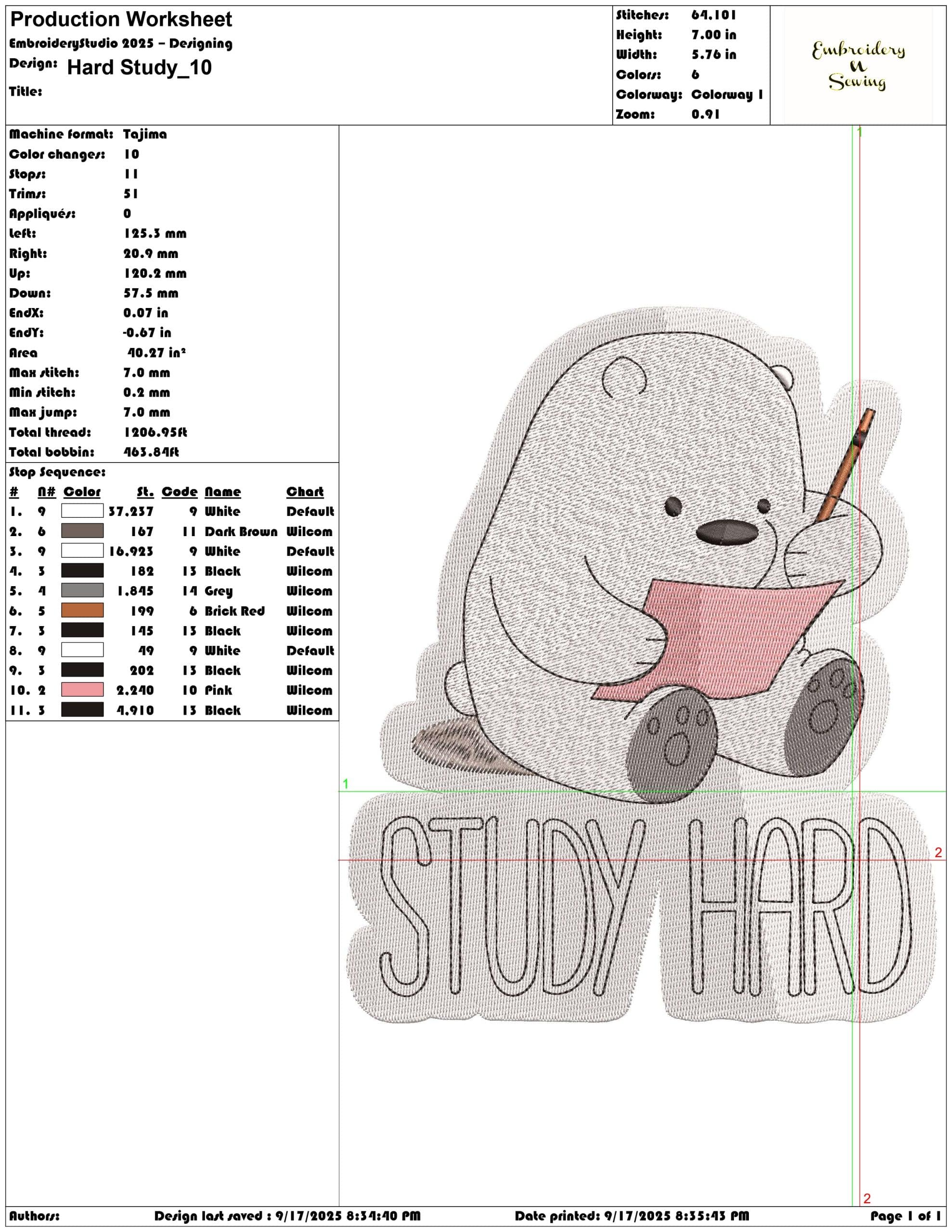This screenshot has height=1232, width=952.
Task: Click the stitch count "37,237"
Action: (131, 511)
